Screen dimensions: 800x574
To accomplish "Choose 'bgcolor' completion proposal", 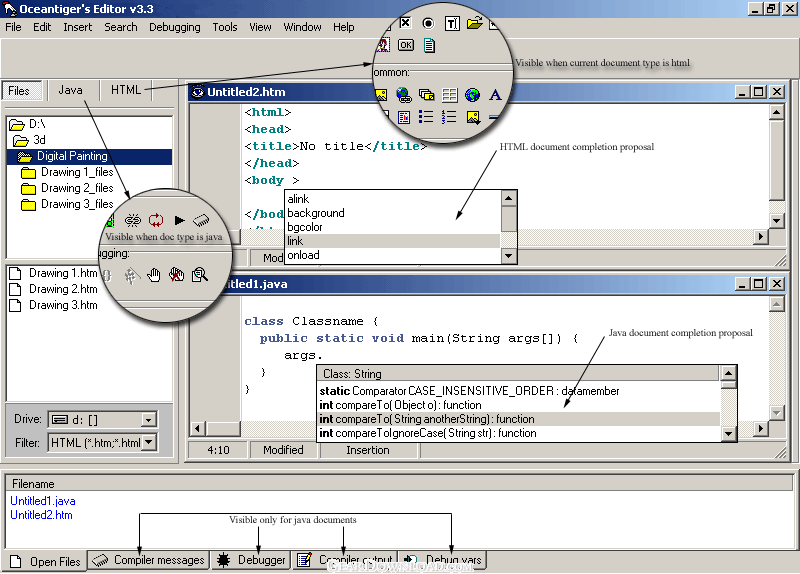I will pos(392,227).
